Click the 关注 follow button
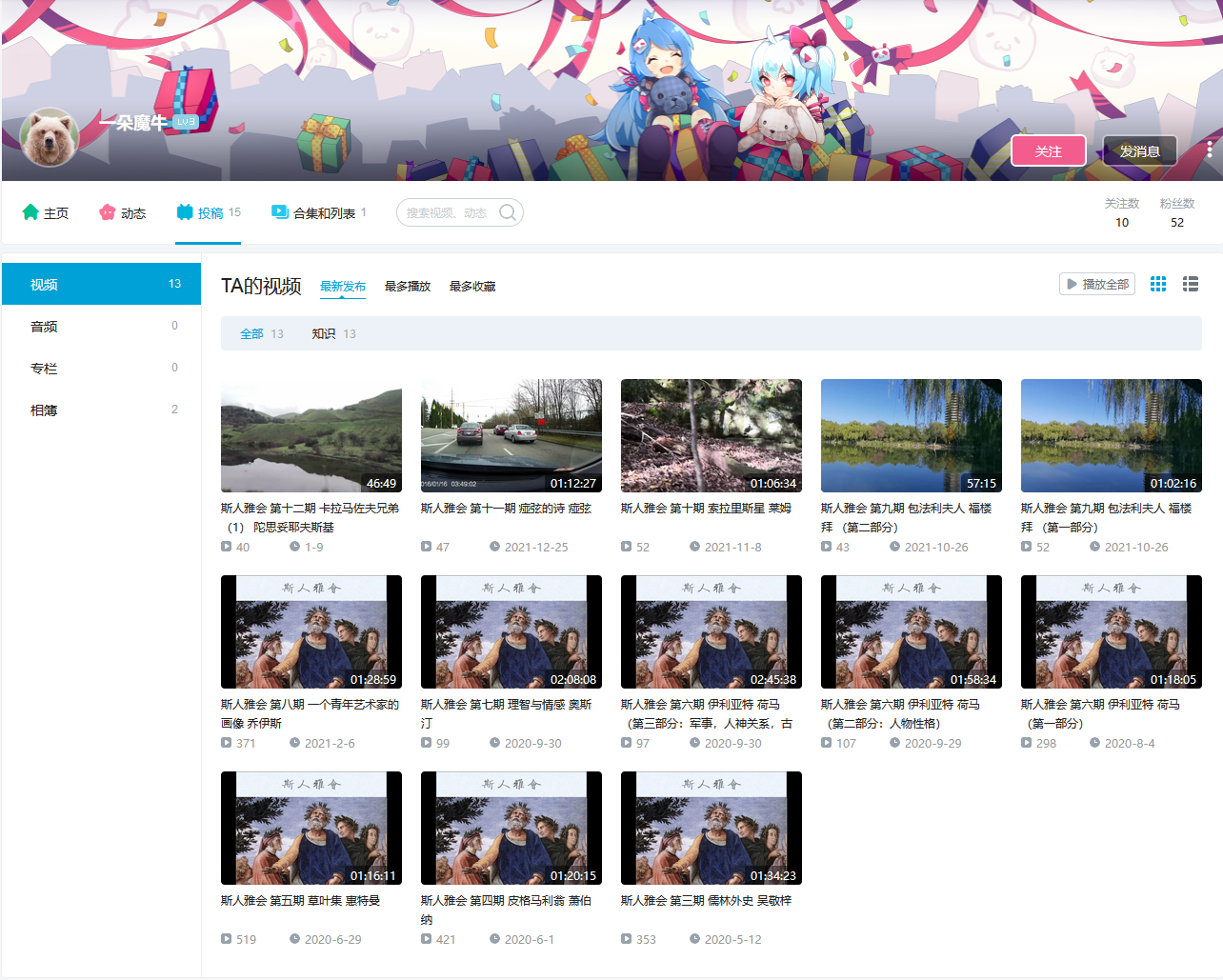The image size is (1223, 980). [x=1048, y=151]
